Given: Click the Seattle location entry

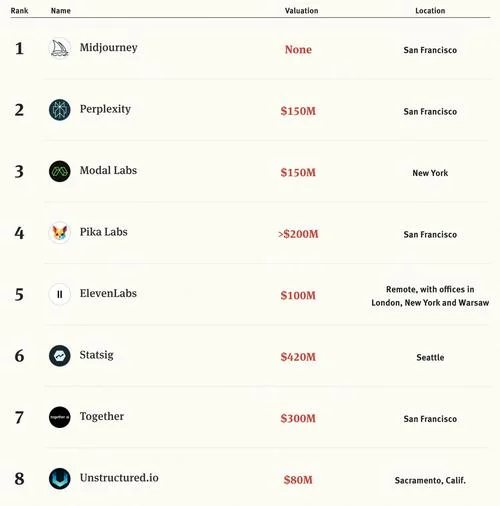Looking at the screenshot, I should 430,357.
